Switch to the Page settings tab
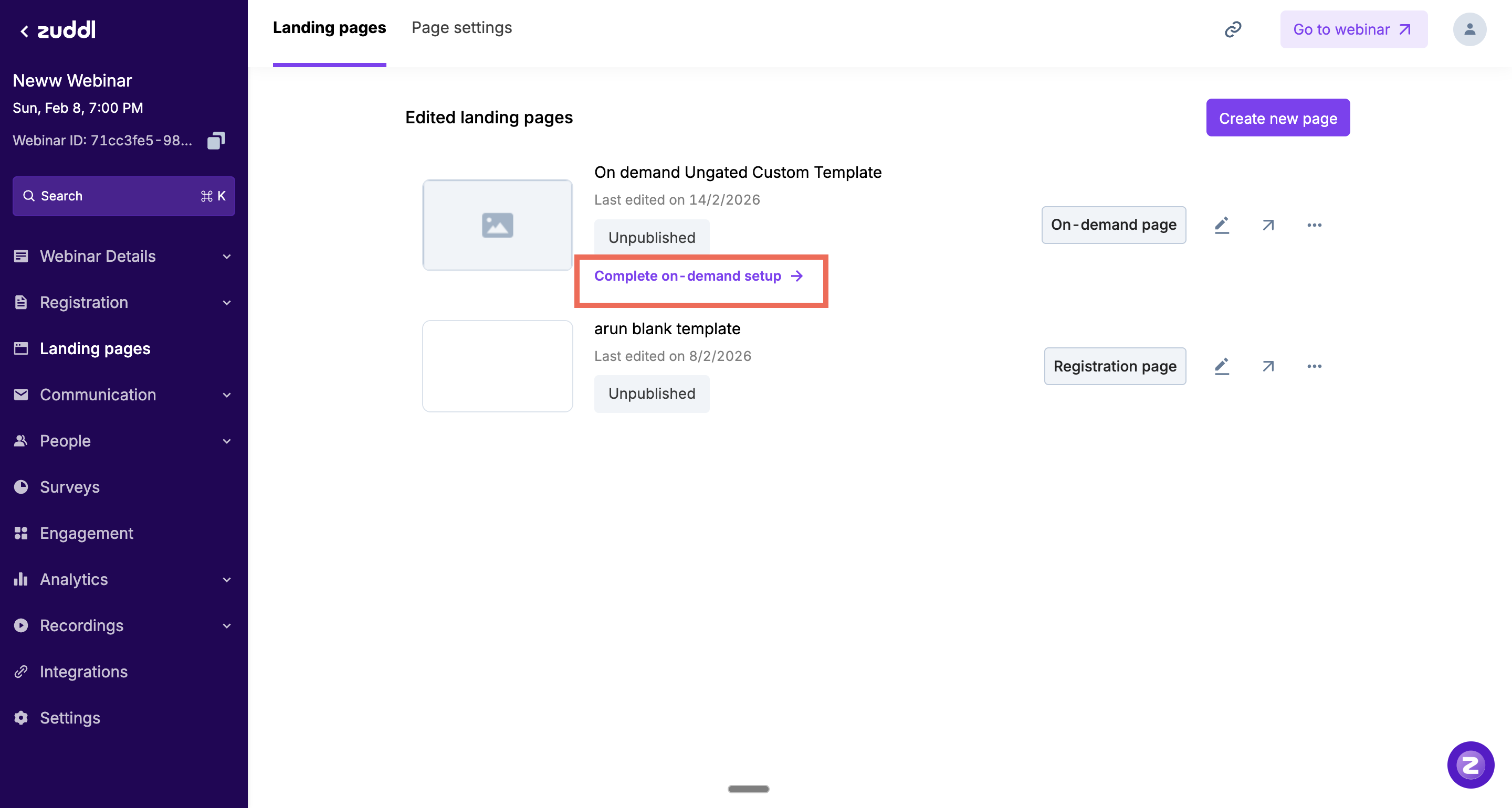This screenshot has height=808, width=1512. [461, 28]
